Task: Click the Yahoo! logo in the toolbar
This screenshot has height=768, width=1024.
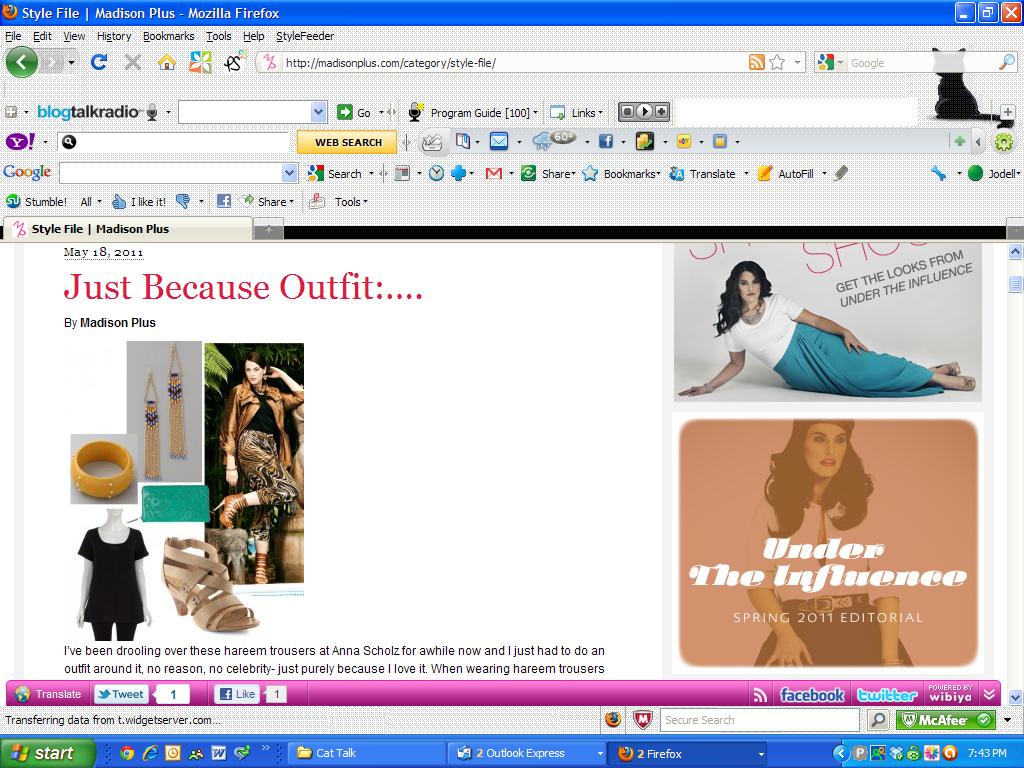Action: click(x=21, y=142)
